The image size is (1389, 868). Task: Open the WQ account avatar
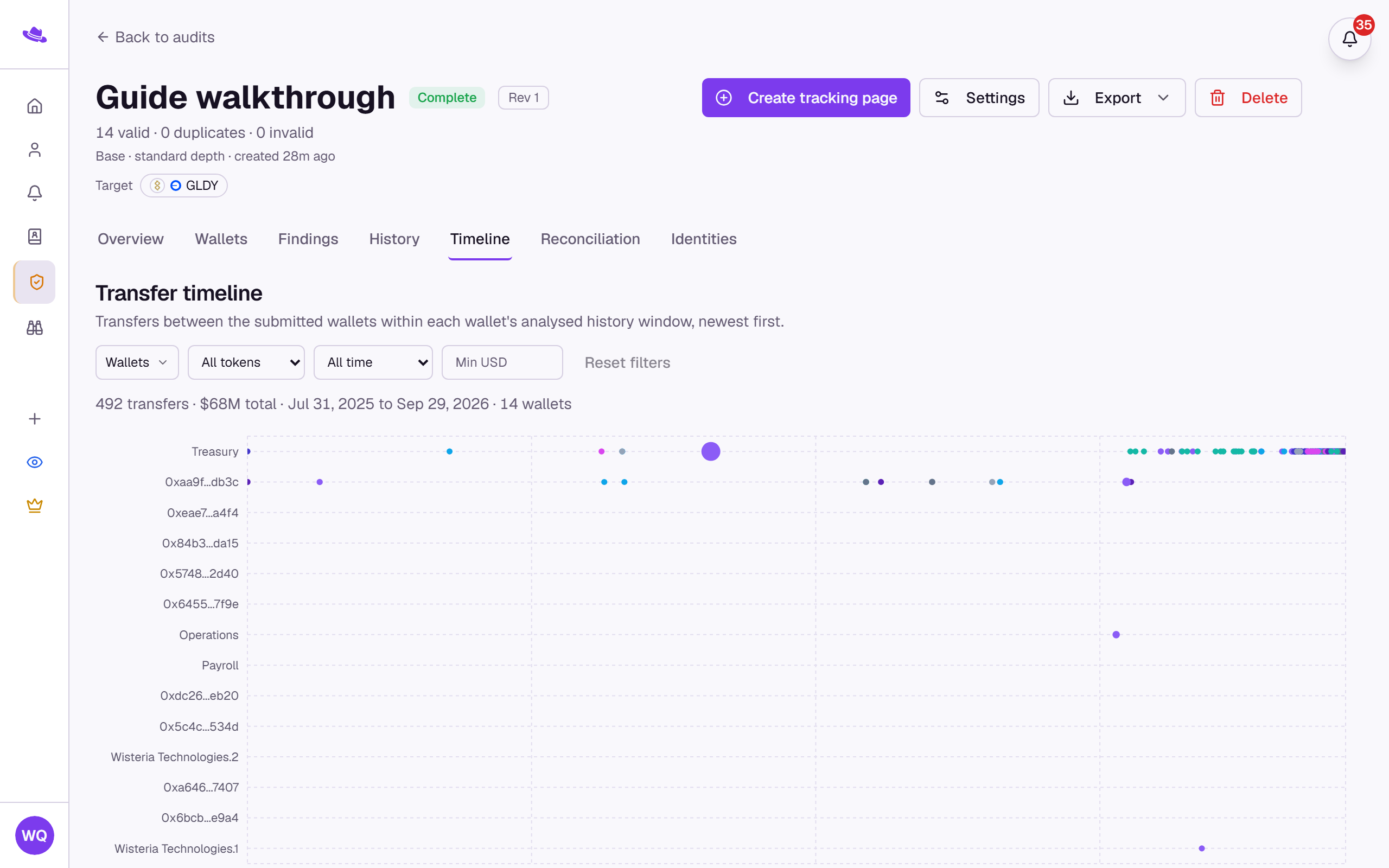[x=34, y=835]
